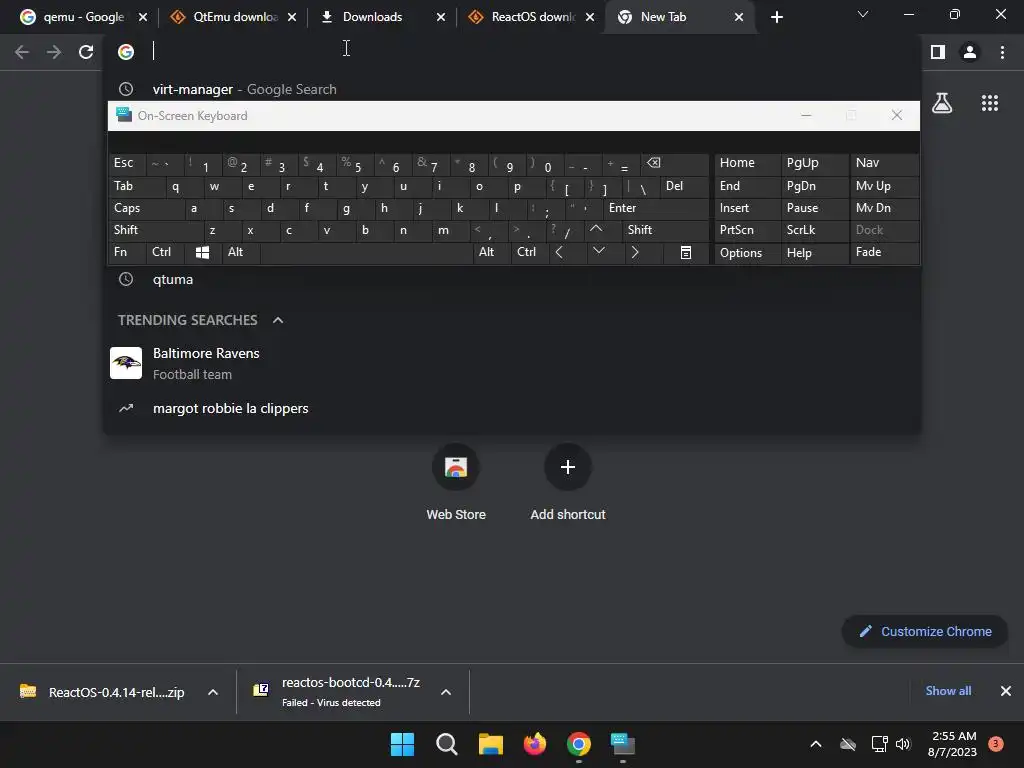Image resolution: width=1024 pixels, height=768 pixels.
Task: Select the Baltimore Ravens trending search
Action: pos(513,363)
